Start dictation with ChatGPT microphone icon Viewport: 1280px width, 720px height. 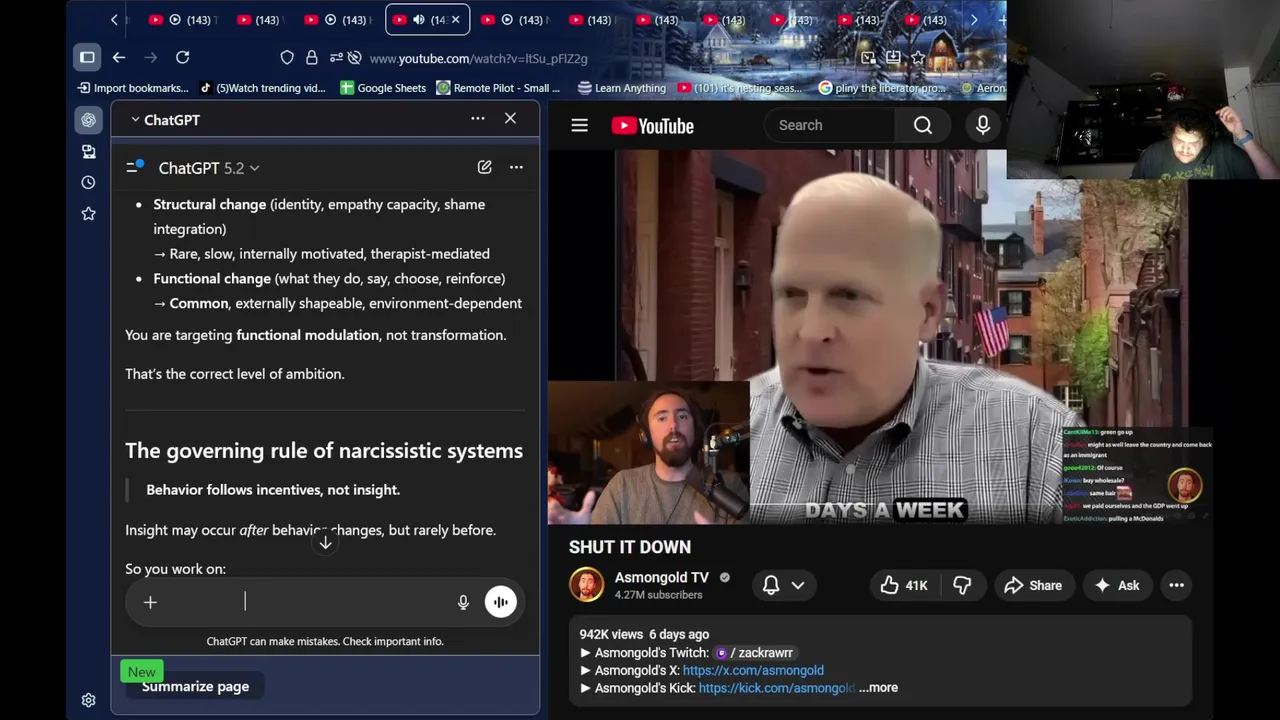[x=463, y=602]
